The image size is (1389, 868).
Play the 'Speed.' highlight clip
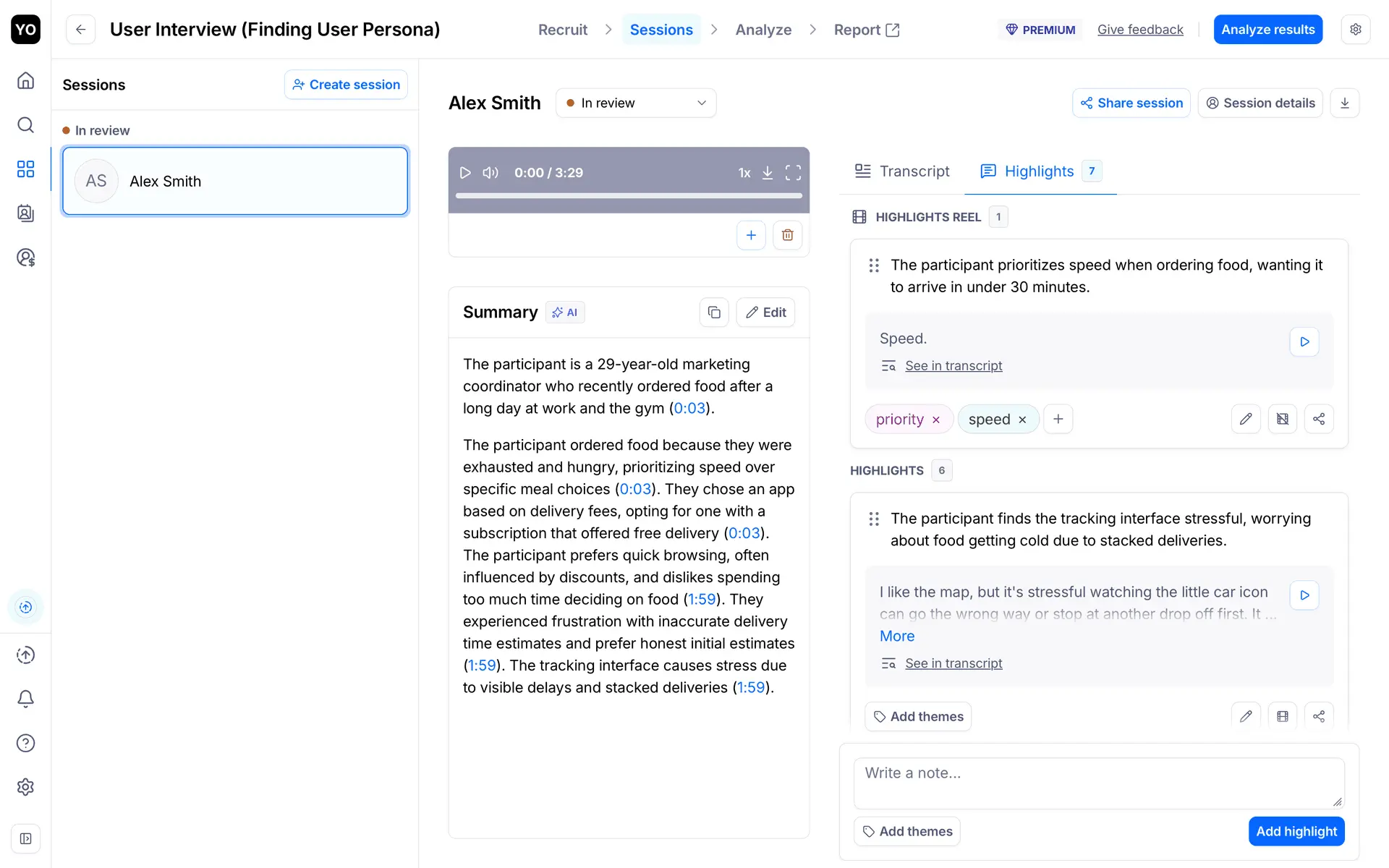point(1304,341)
